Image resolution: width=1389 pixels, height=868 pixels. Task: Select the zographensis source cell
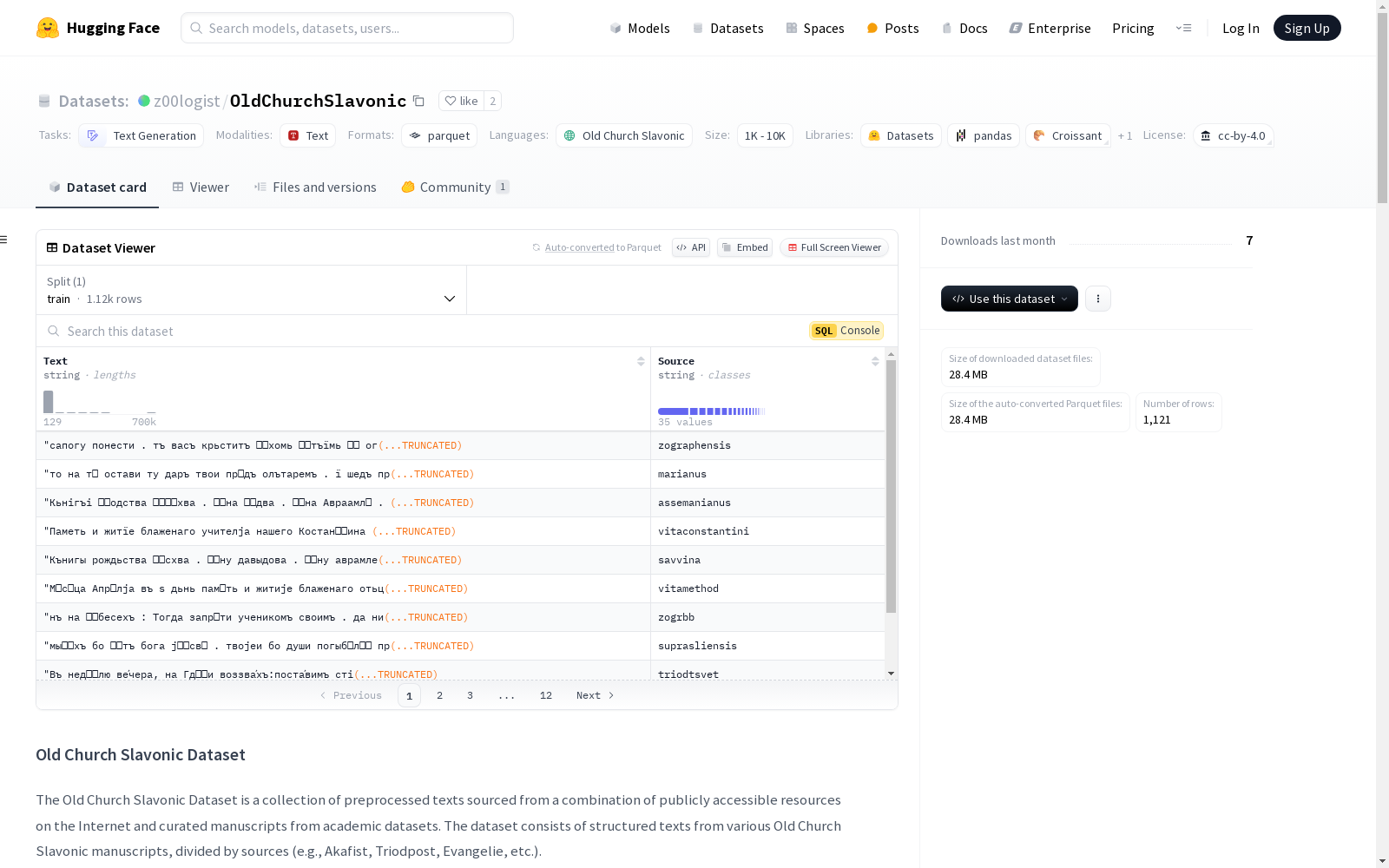pyautogui.click(x=768, y=445)
